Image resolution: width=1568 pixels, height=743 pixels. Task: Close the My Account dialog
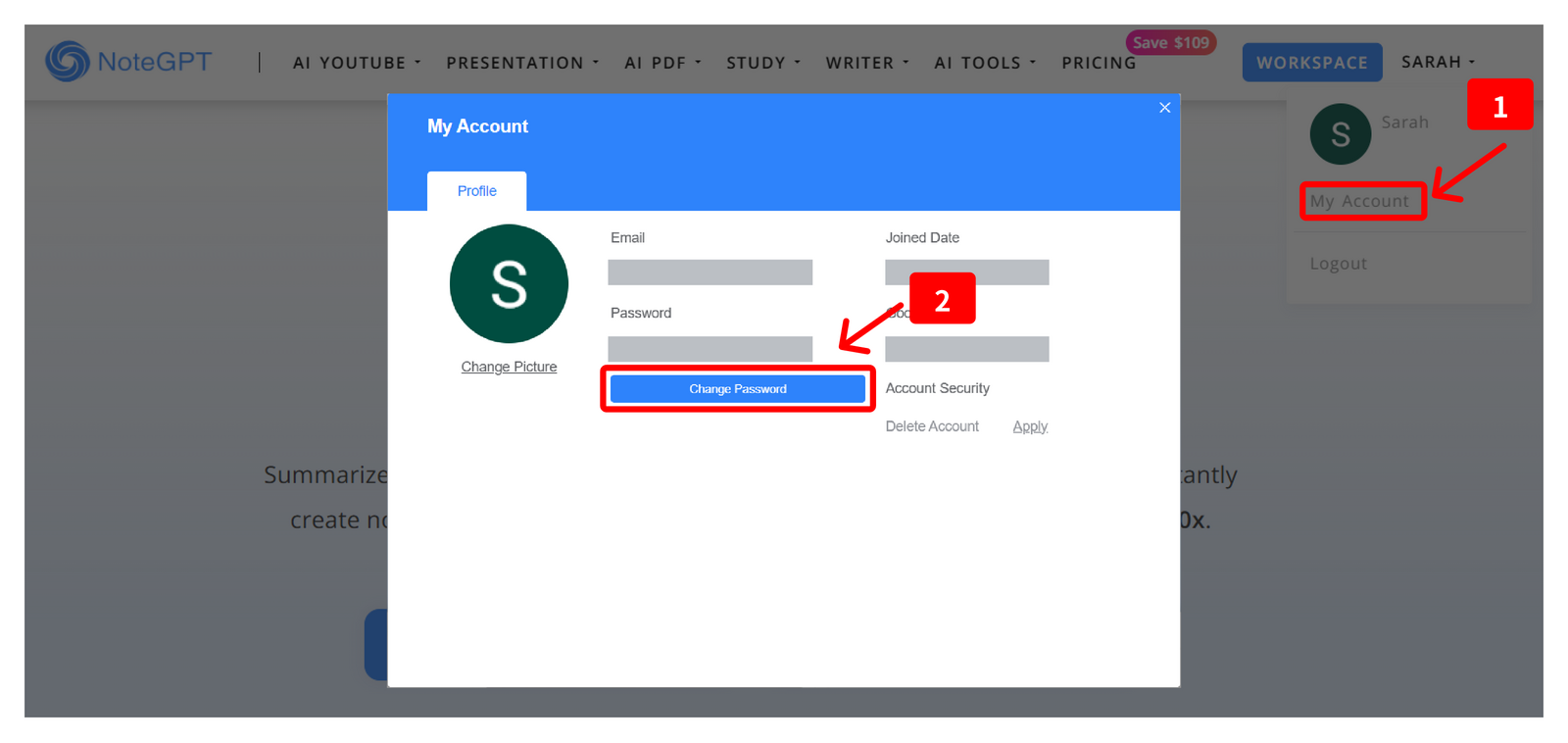(x=1164, y=108)
